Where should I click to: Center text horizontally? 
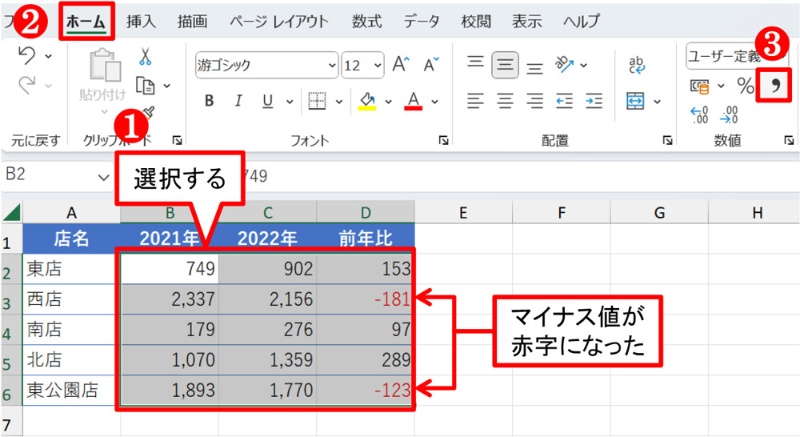(505, 101)
